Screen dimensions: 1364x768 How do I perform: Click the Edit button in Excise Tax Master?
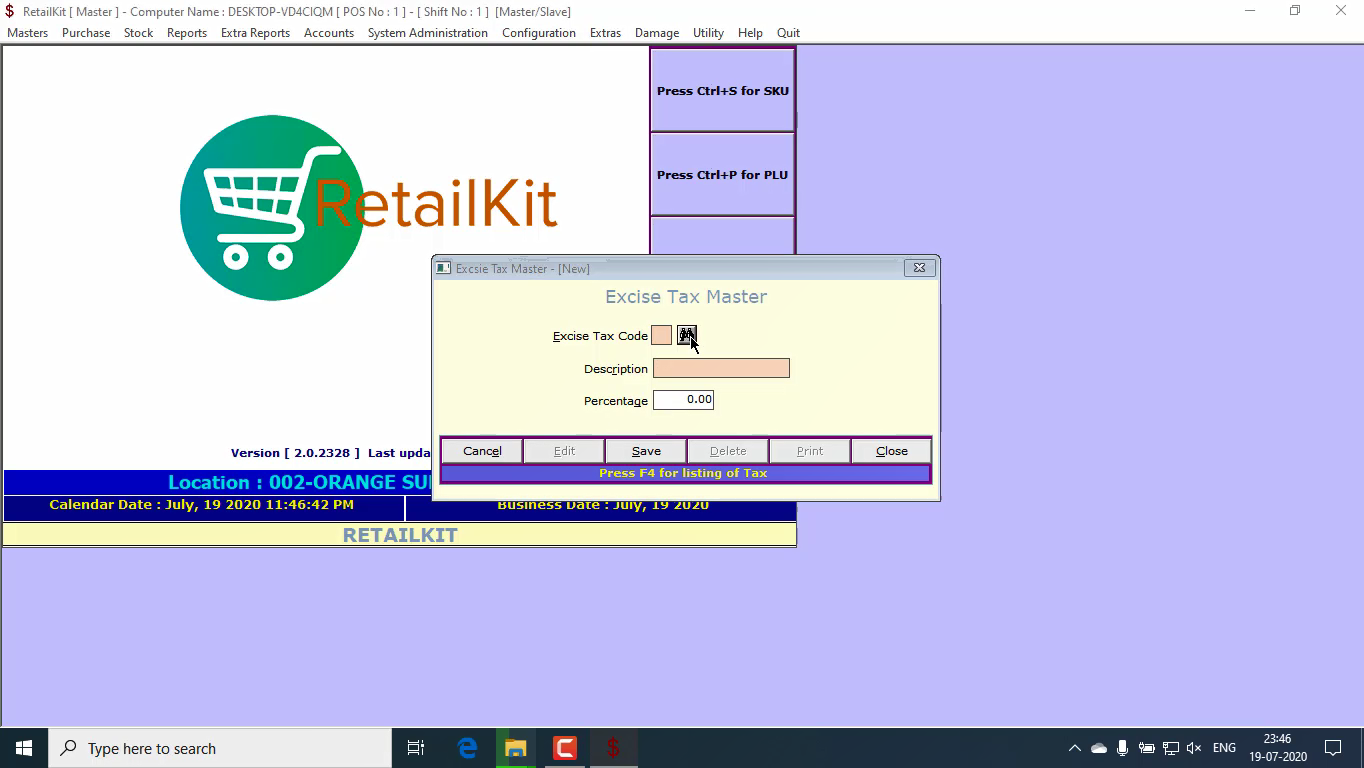point(564,451)
